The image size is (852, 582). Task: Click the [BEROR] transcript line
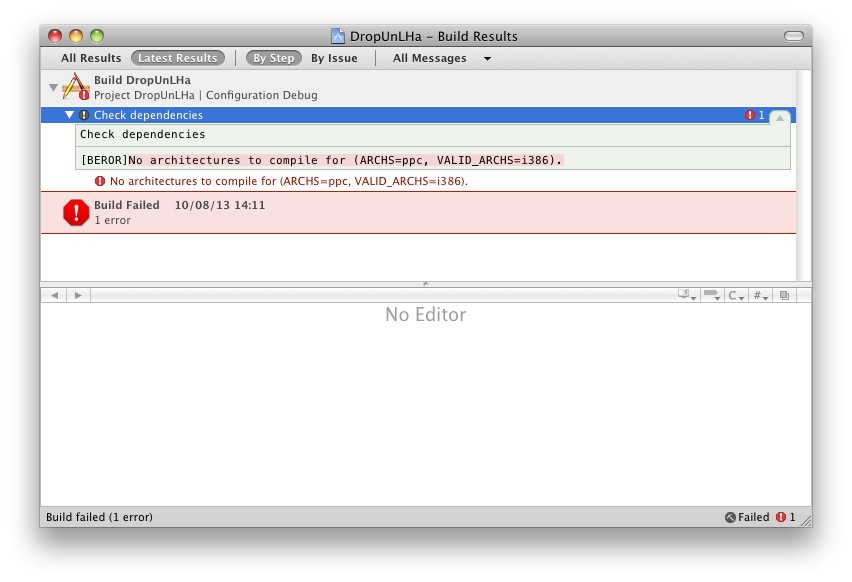point(322,160)
